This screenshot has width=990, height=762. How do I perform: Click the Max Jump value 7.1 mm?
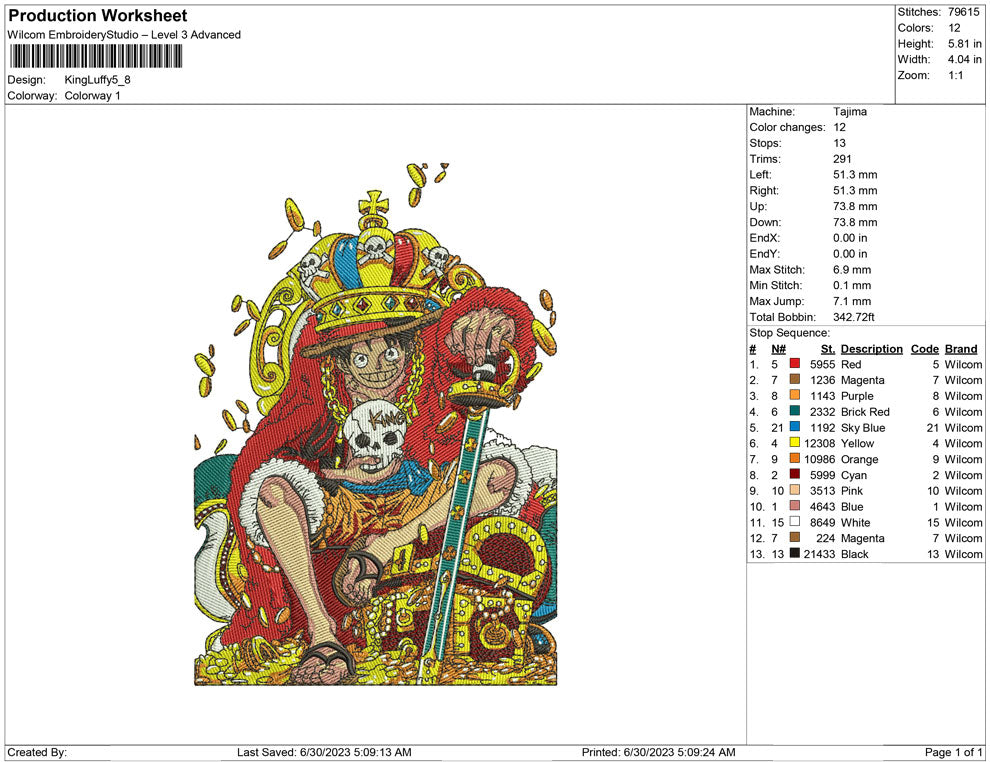click(852, 301)
